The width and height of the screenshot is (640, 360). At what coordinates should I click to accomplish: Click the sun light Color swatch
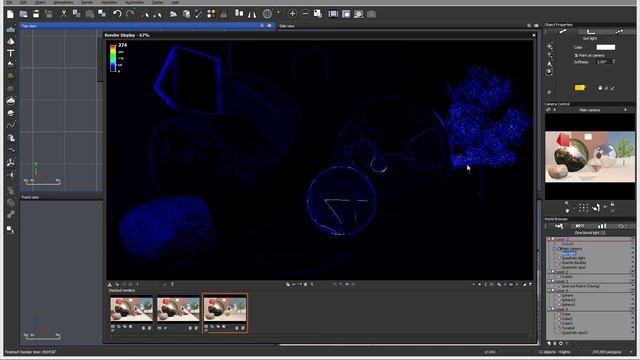tap(605, 47)
